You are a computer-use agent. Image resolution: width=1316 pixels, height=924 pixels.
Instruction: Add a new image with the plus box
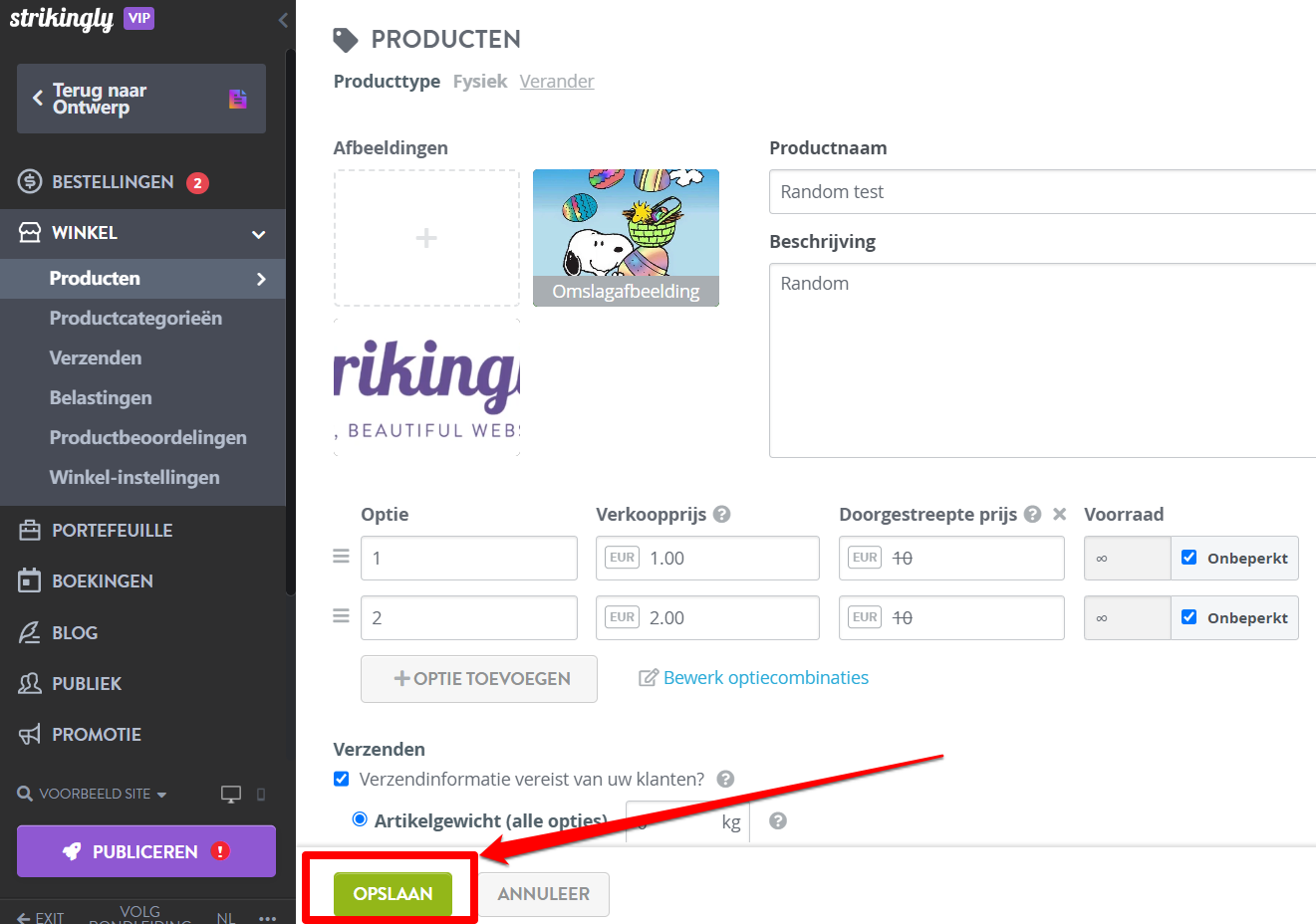point(426,238)
